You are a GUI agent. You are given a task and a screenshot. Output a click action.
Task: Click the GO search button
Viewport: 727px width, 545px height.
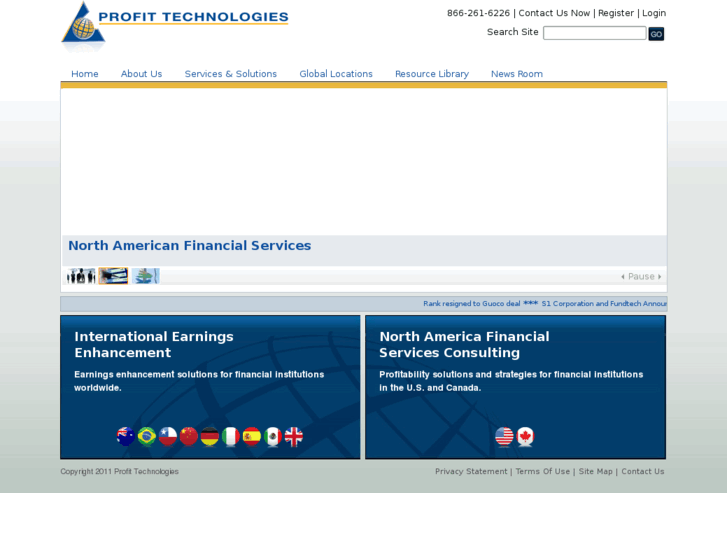(x=656, y=34)
